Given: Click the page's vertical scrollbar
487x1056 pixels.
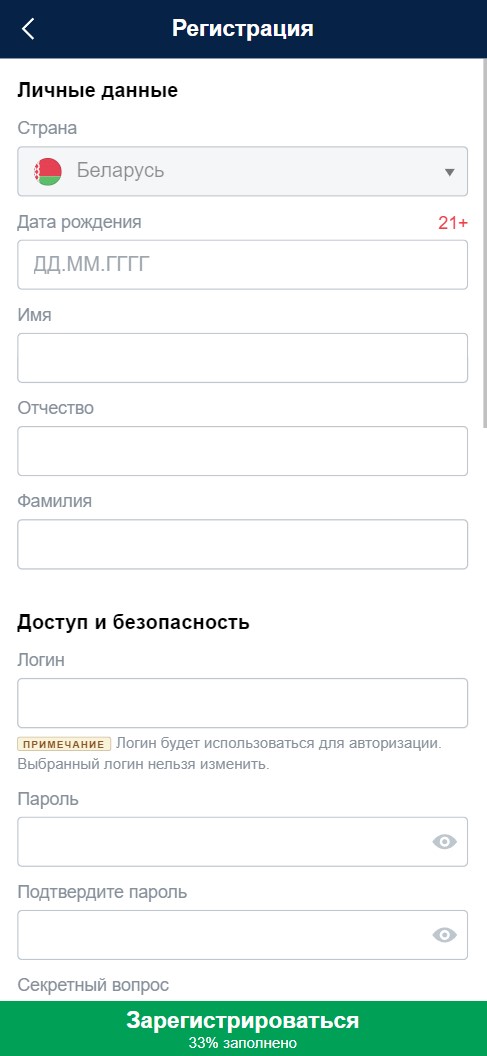Looking at the screenshot, I should pyautogui.click(x=484, y=242).
